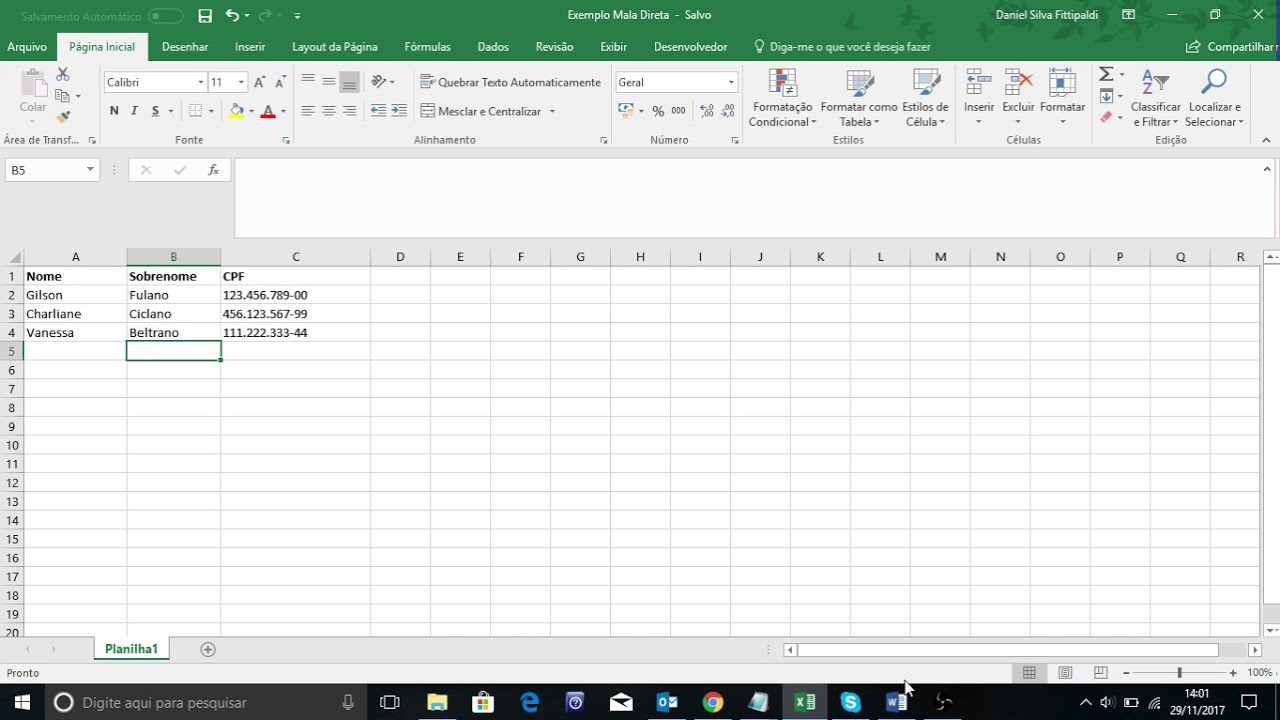1280x720 pixels.
Task: Toggle italic I formatting
Action: pyautogui.click(x=134, y=111)
